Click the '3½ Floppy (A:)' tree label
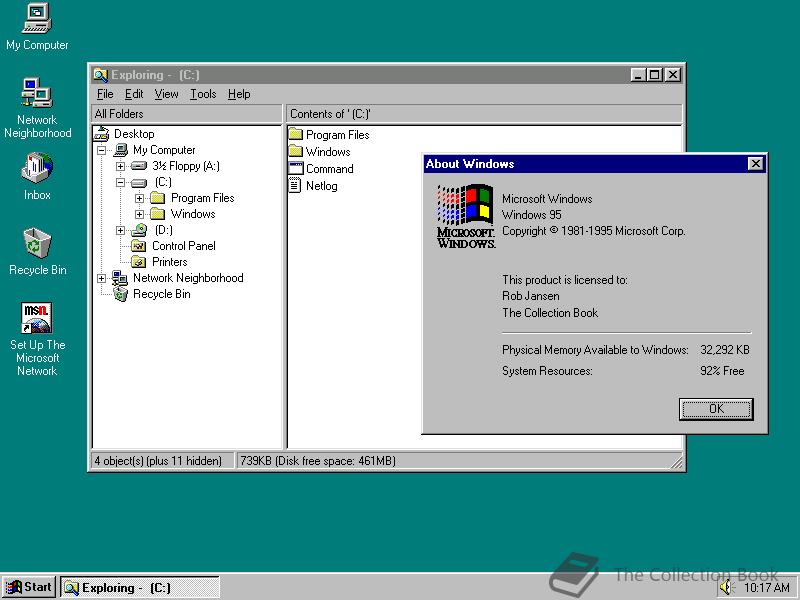 186,166
